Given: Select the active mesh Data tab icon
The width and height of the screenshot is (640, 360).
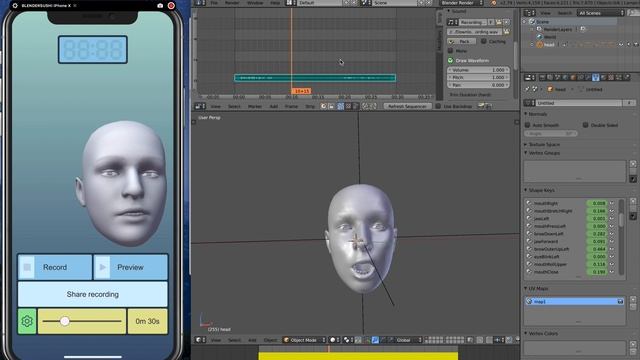Looking at the screenshot, I should pyautogui.click(x=596, y=77).
